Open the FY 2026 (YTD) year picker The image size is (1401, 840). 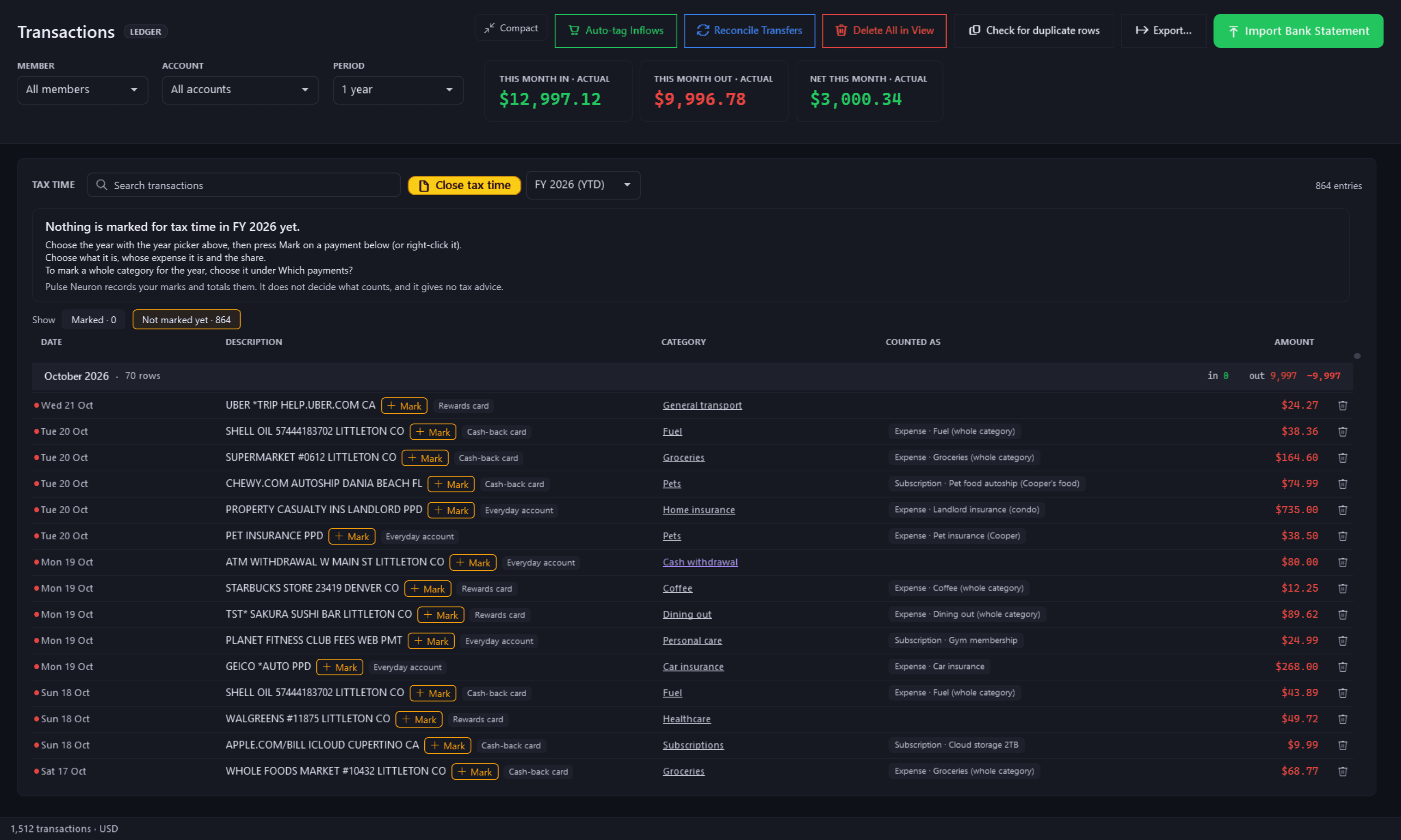(x=583, y=185)
